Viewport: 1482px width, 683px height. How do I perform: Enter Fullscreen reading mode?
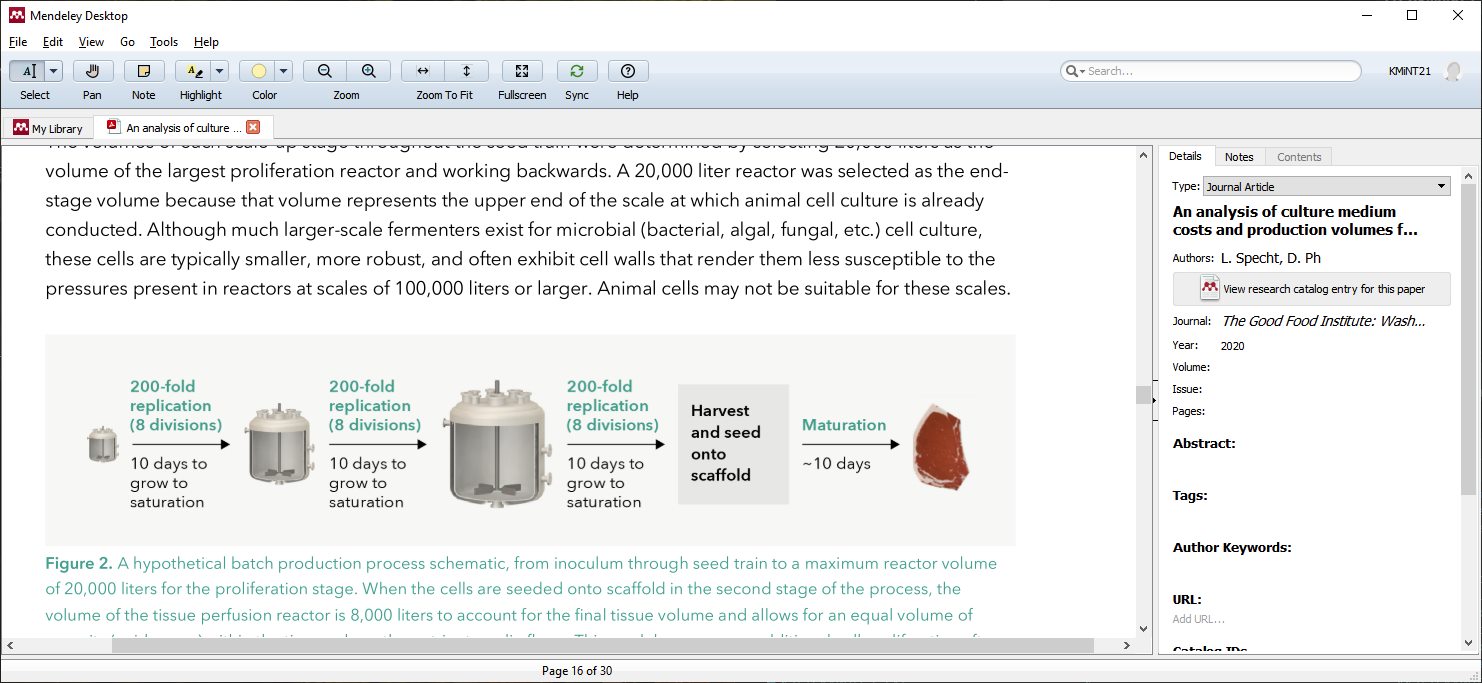(522, 71)
